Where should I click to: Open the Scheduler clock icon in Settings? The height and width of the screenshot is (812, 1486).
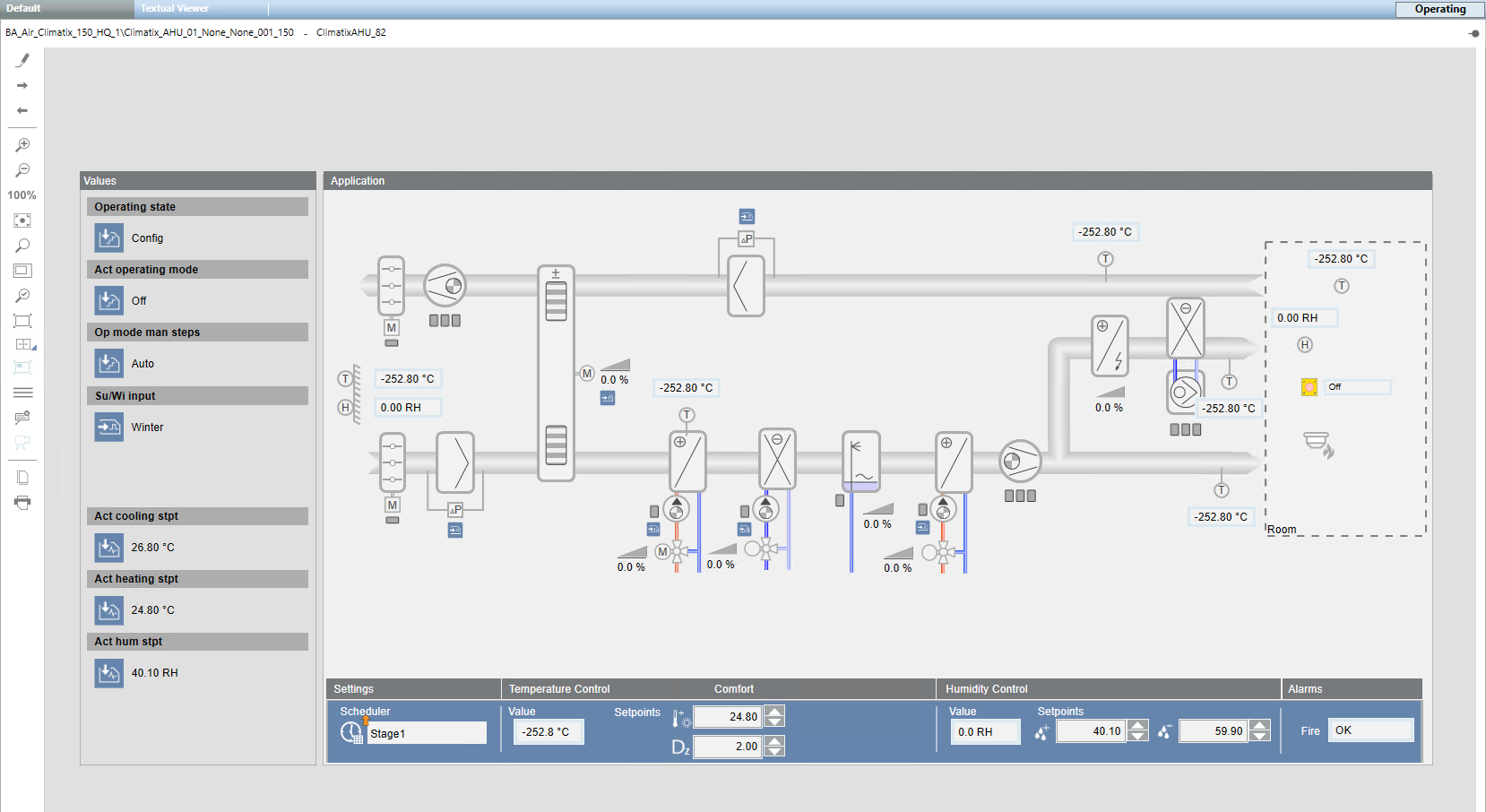pyautogui.click(x=351, y=732)
